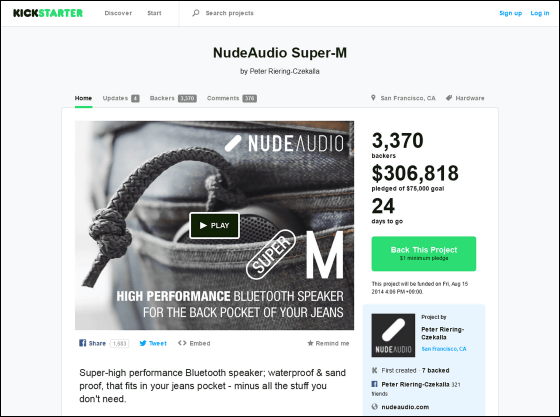The height and width of the screenshot is (417, 560).
Task: Click the Log in link
Action: pos(540,13)
